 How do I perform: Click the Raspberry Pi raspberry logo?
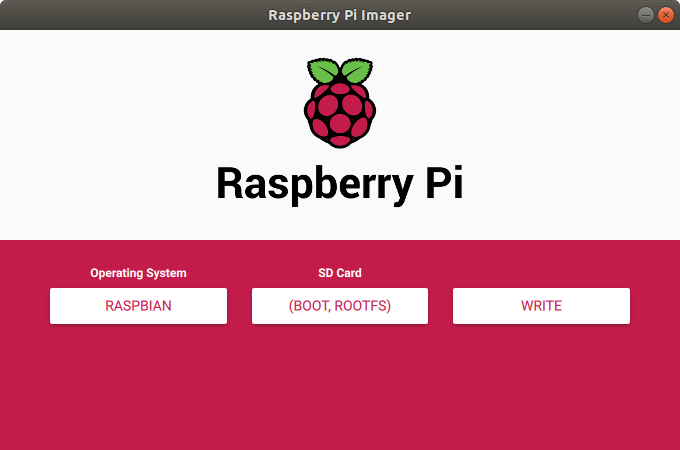[340, 103]
